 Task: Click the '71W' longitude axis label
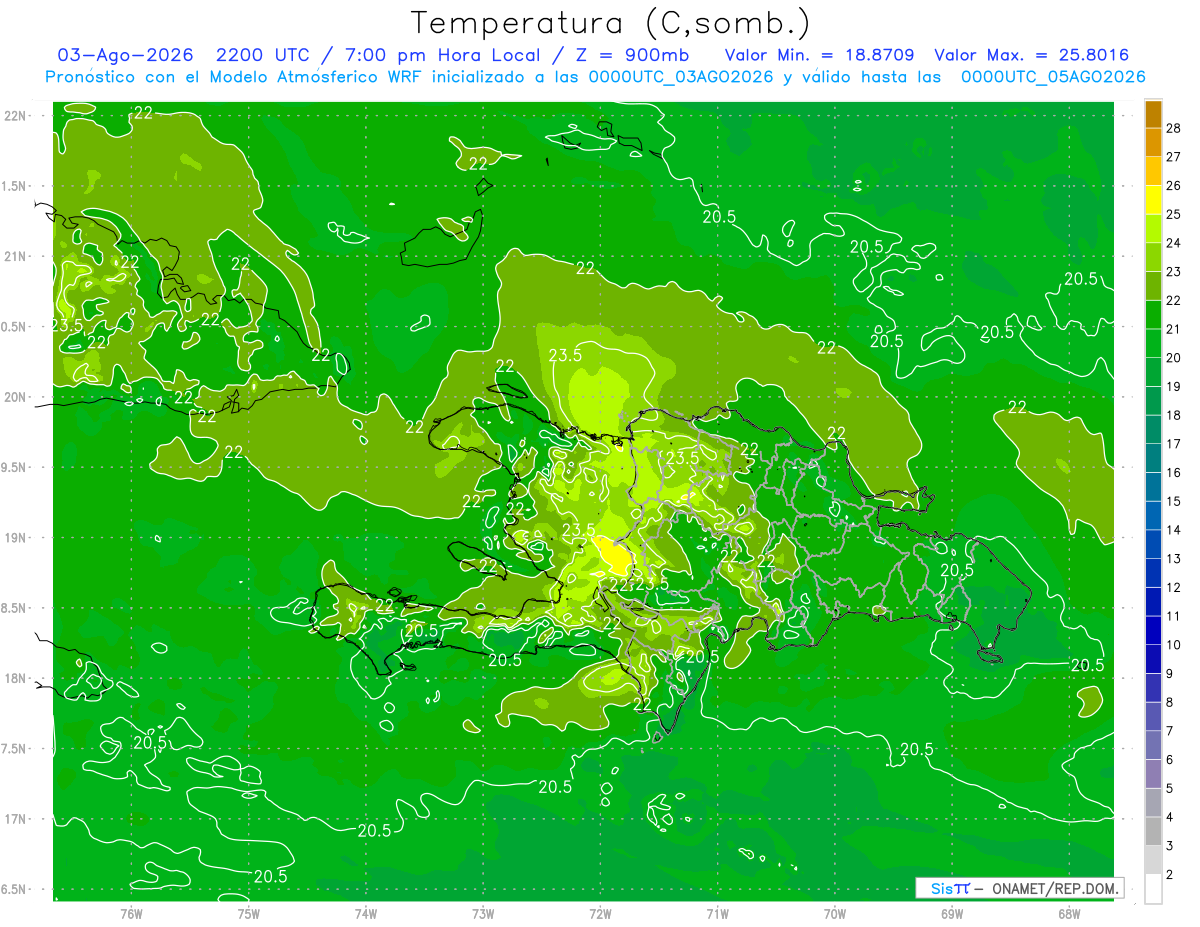[717, 913]
